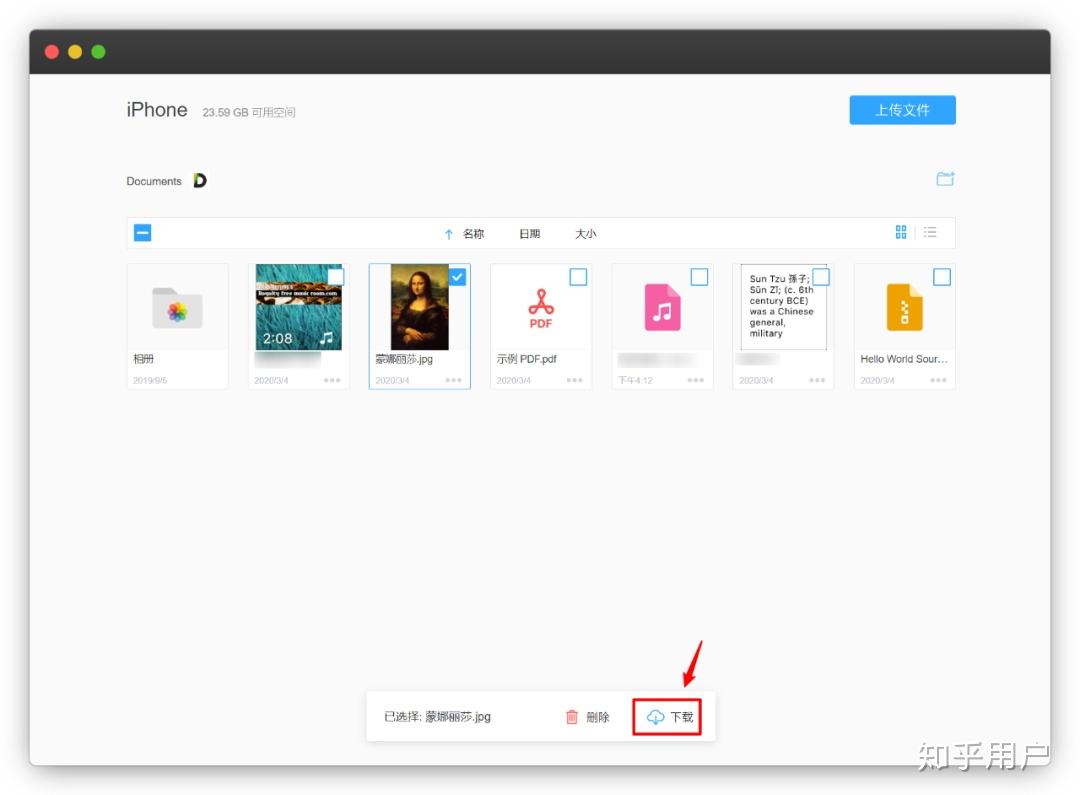Sort files by date (日期)

529,234
